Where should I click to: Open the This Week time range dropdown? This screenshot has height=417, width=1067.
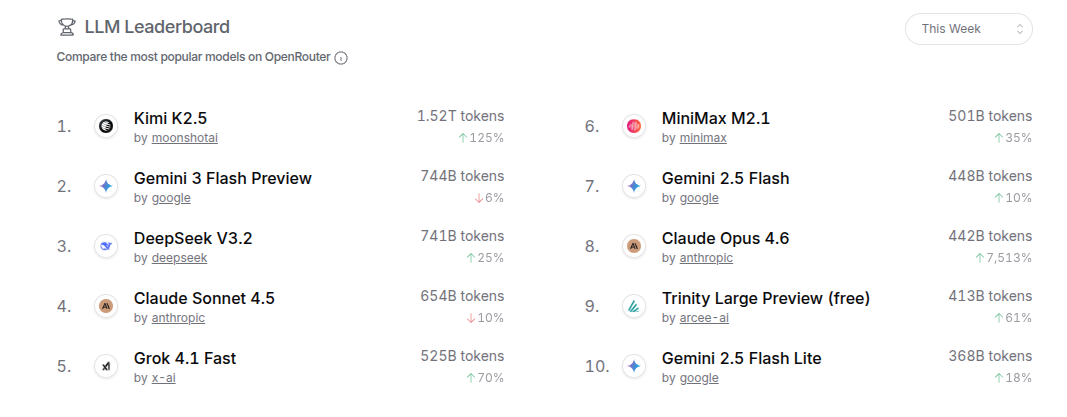tap(968, 29)
